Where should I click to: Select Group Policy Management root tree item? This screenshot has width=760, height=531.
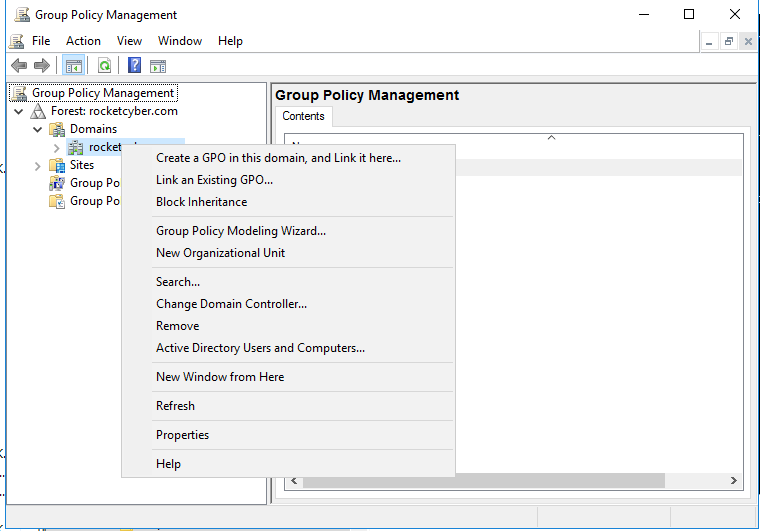pos(103,93)
